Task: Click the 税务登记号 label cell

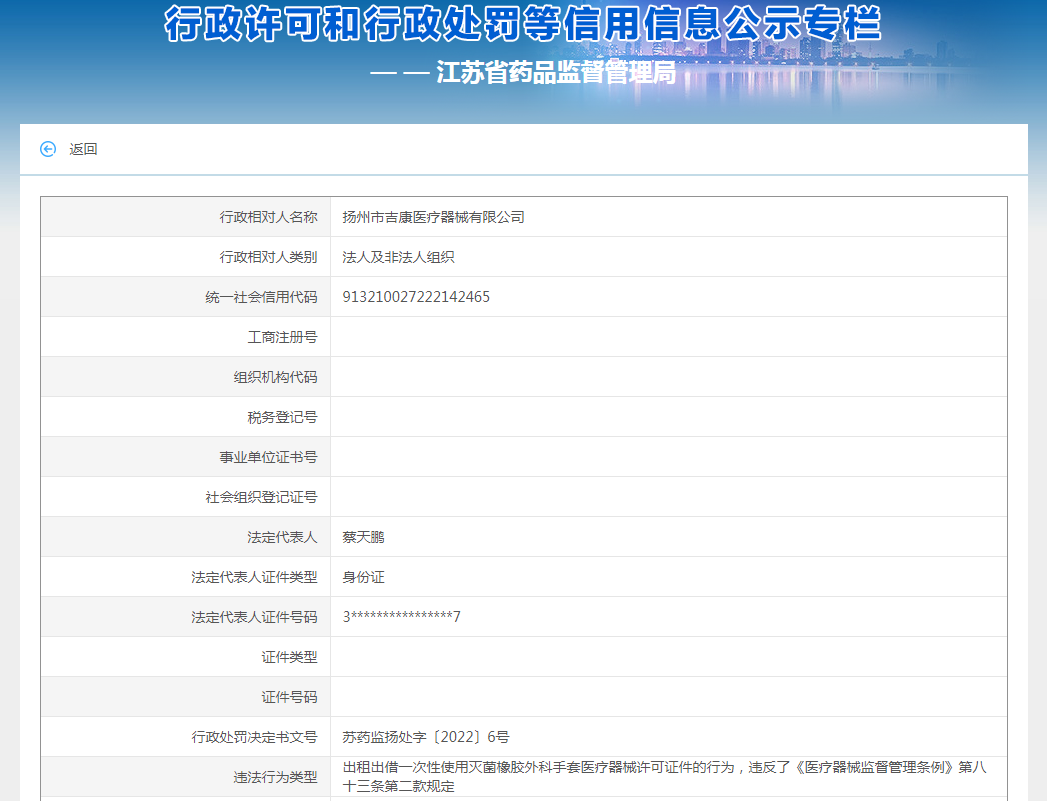Action: (282, 417)
